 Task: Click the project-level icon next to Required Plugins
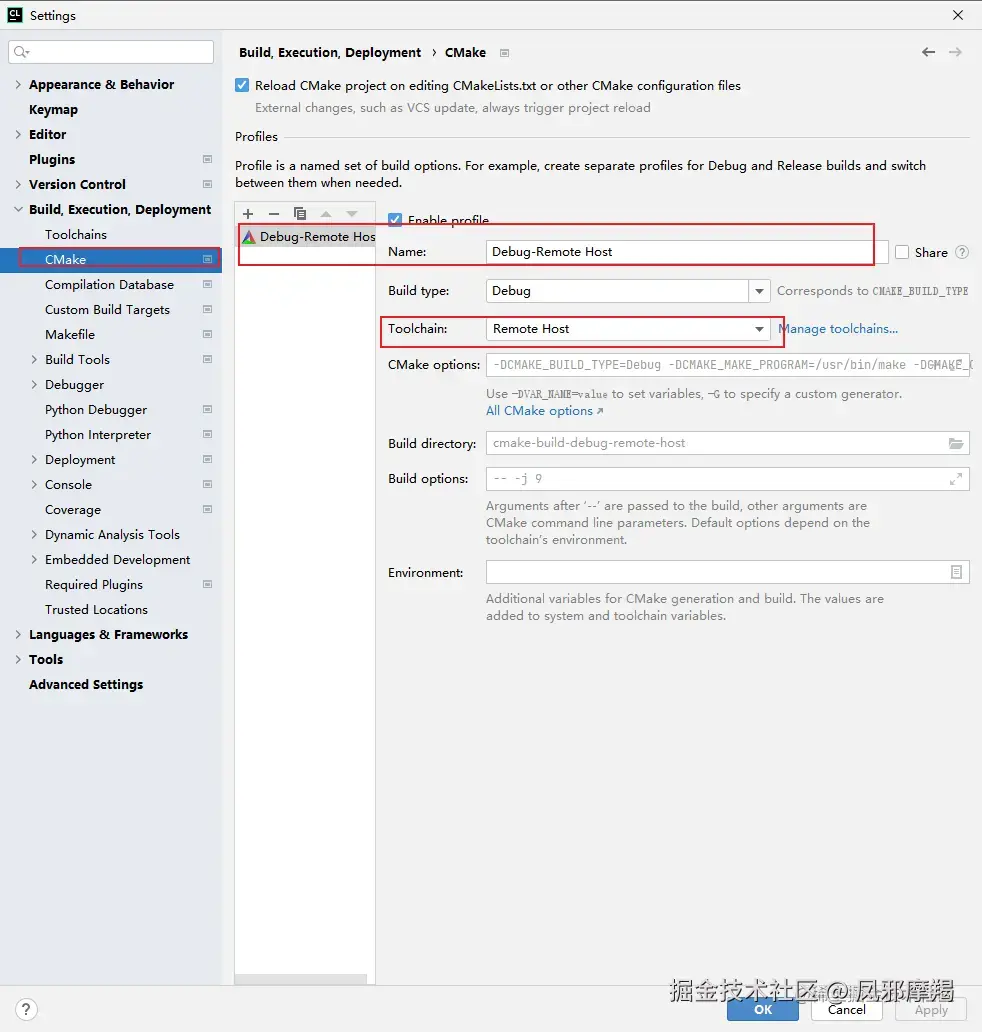(207, 584)
